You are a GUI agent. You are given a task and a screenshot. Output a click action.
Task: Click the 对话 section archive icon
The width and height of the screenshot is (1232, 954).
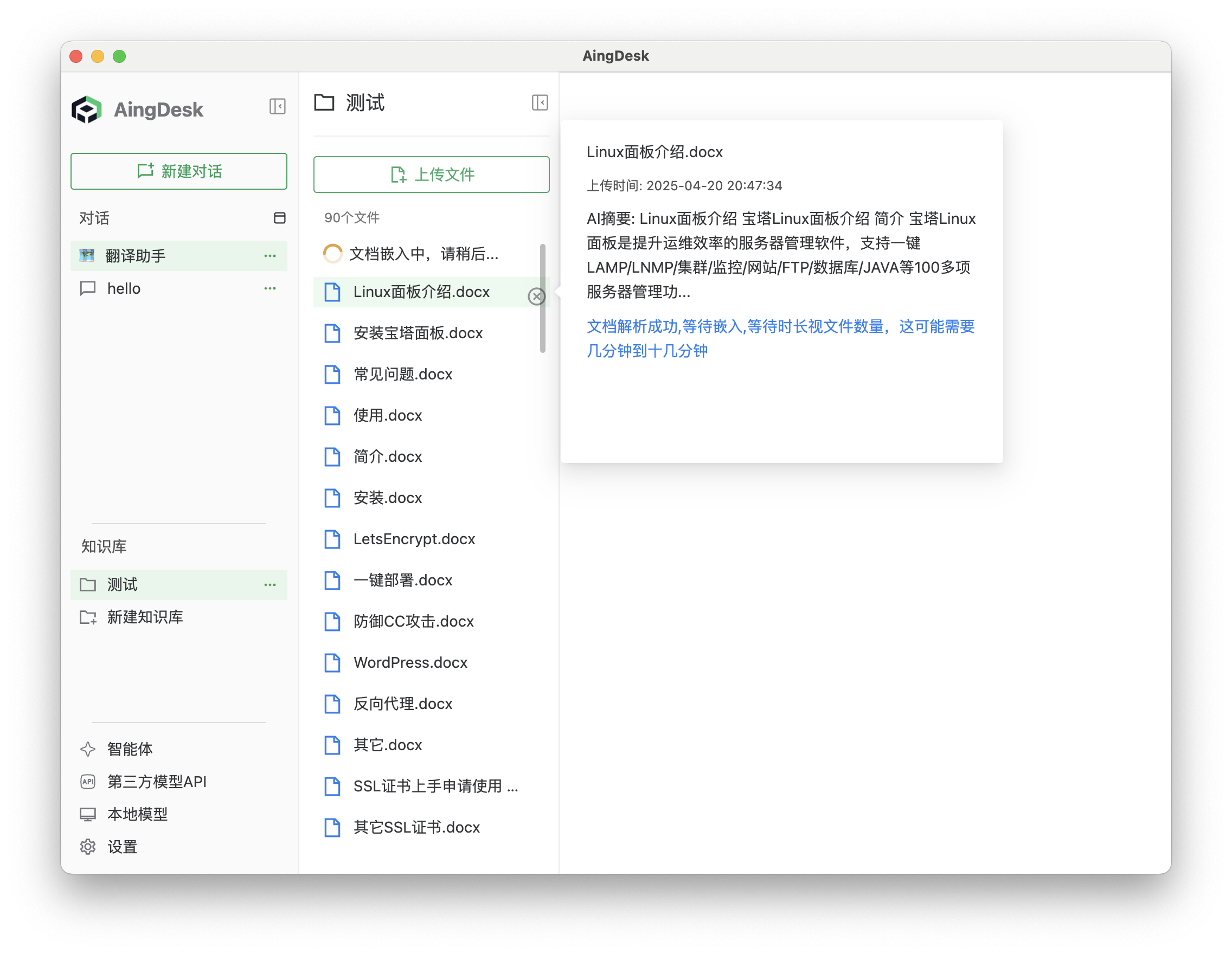coord(279,218)
